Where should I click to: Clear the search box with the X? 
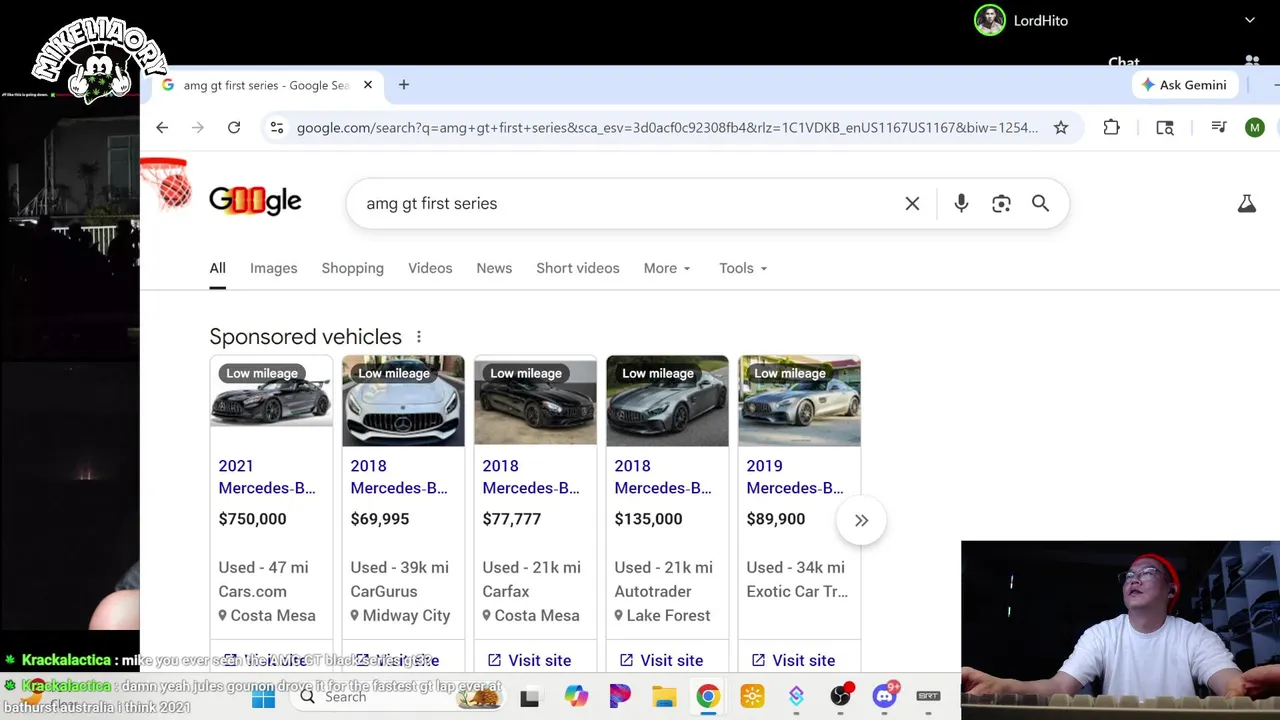[912, 203]
